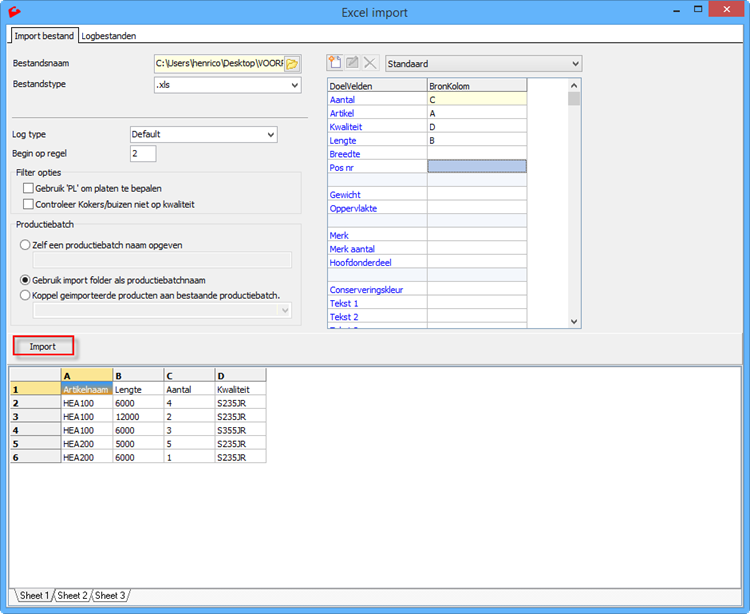Viewport: 750px width, 614px height.
Task: Click the mapping list scroll down arrow
Action: 574,322
